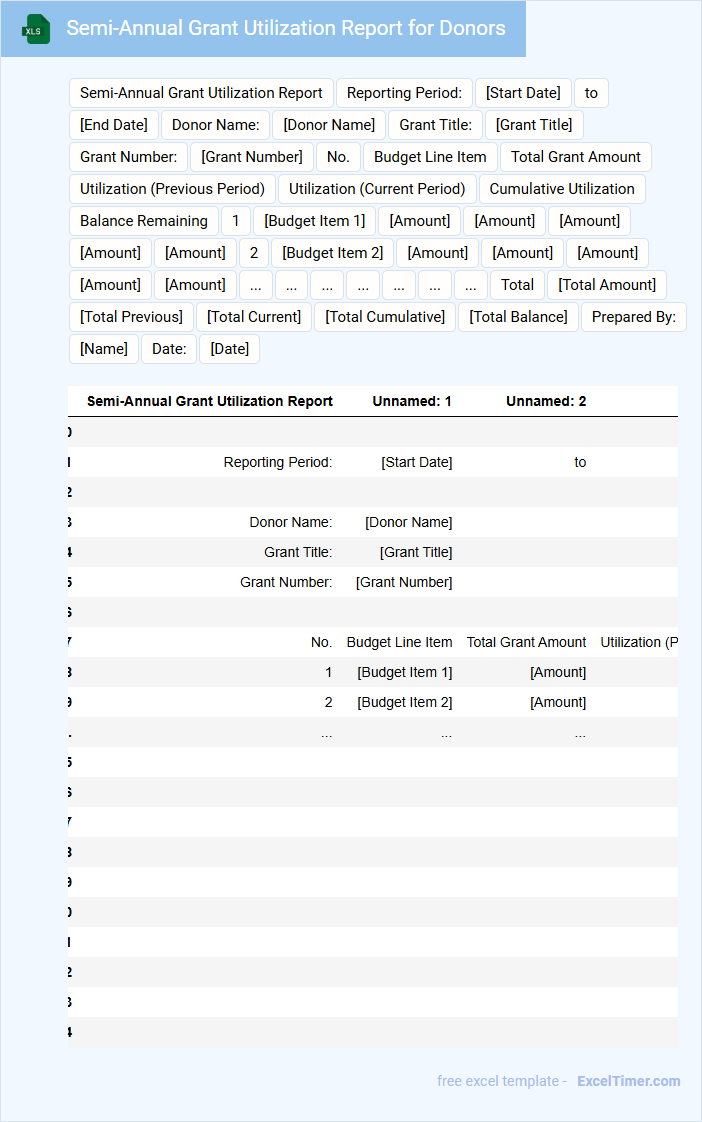Click the 'Utilization (Current Period)' tag
The image size is (702, 1122).
pos(377,189)
